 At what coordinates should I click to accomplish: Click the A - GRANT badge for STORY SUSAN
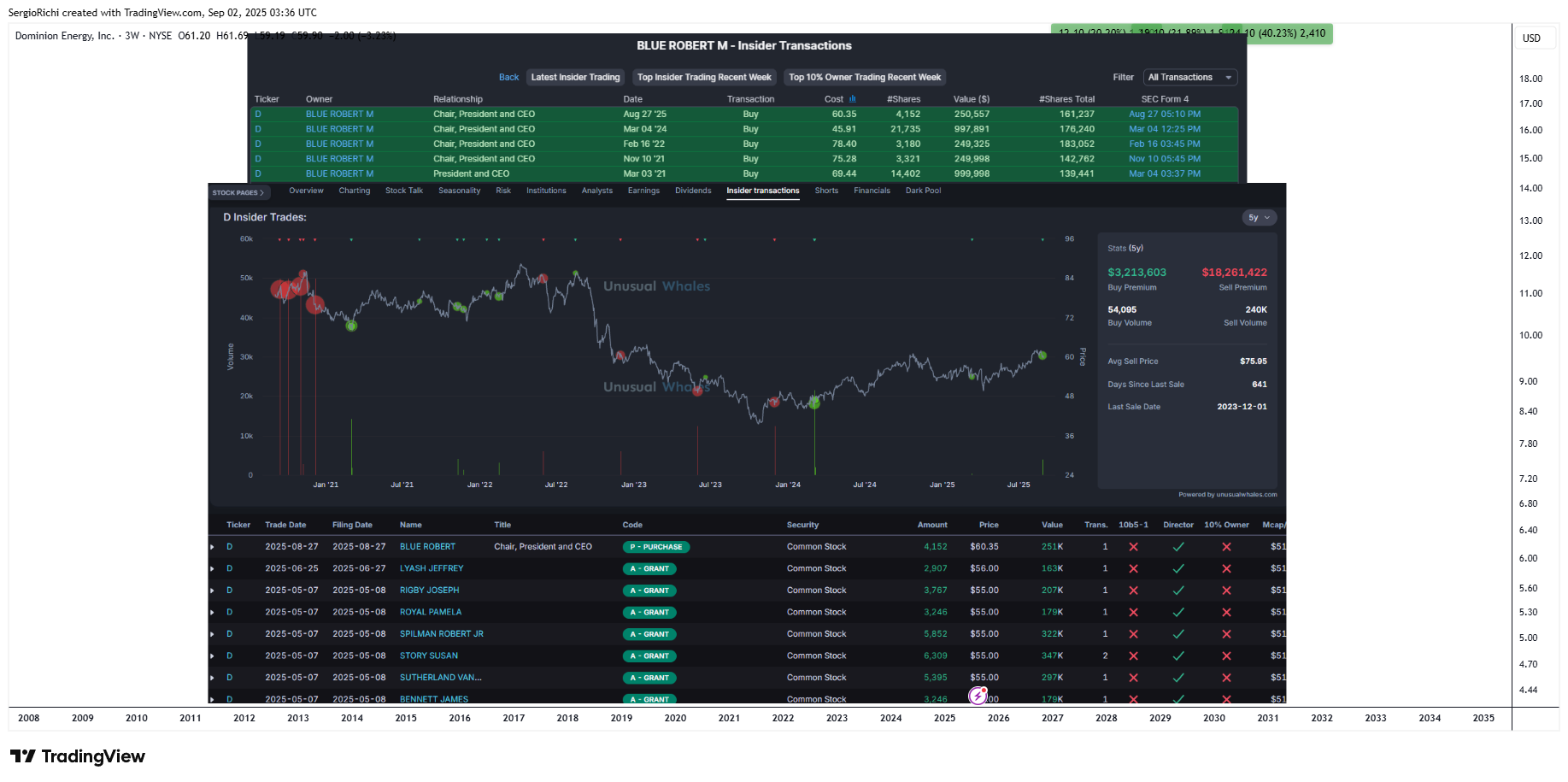click(650, 656)
